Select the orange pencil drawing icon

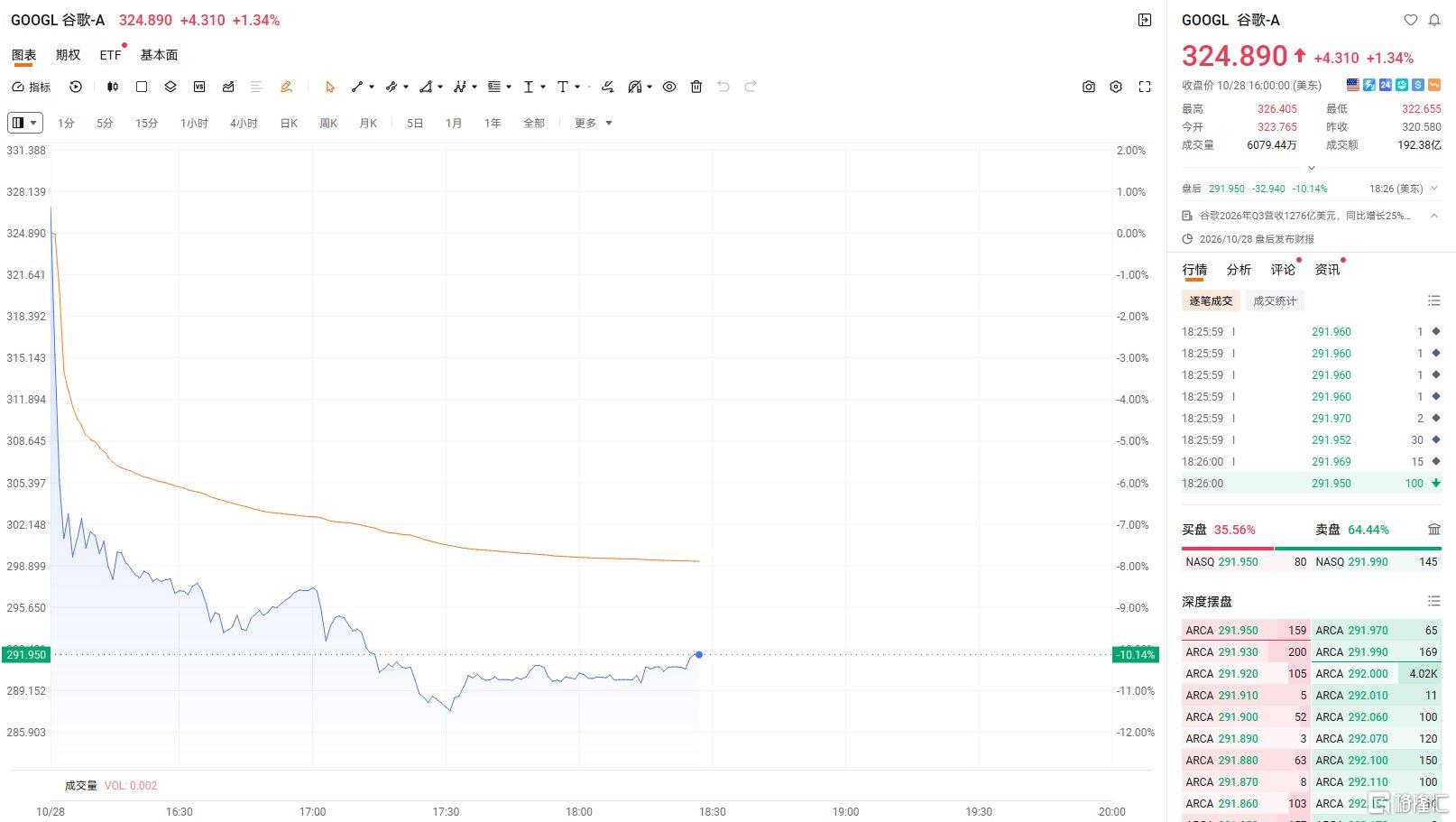pyautogui.click(x=286, y=87)
